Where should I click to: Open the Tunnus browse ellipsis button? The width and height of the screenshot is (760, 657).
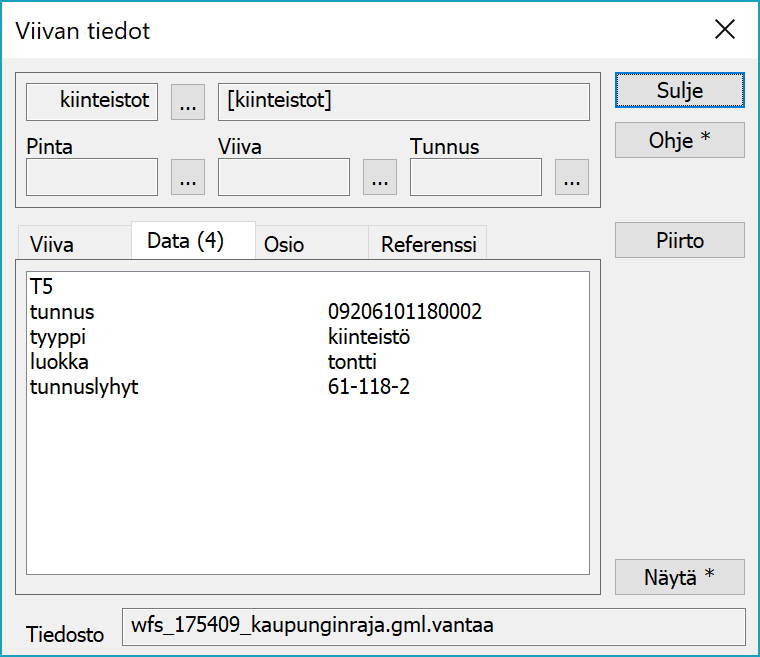[x=571, y=178]
